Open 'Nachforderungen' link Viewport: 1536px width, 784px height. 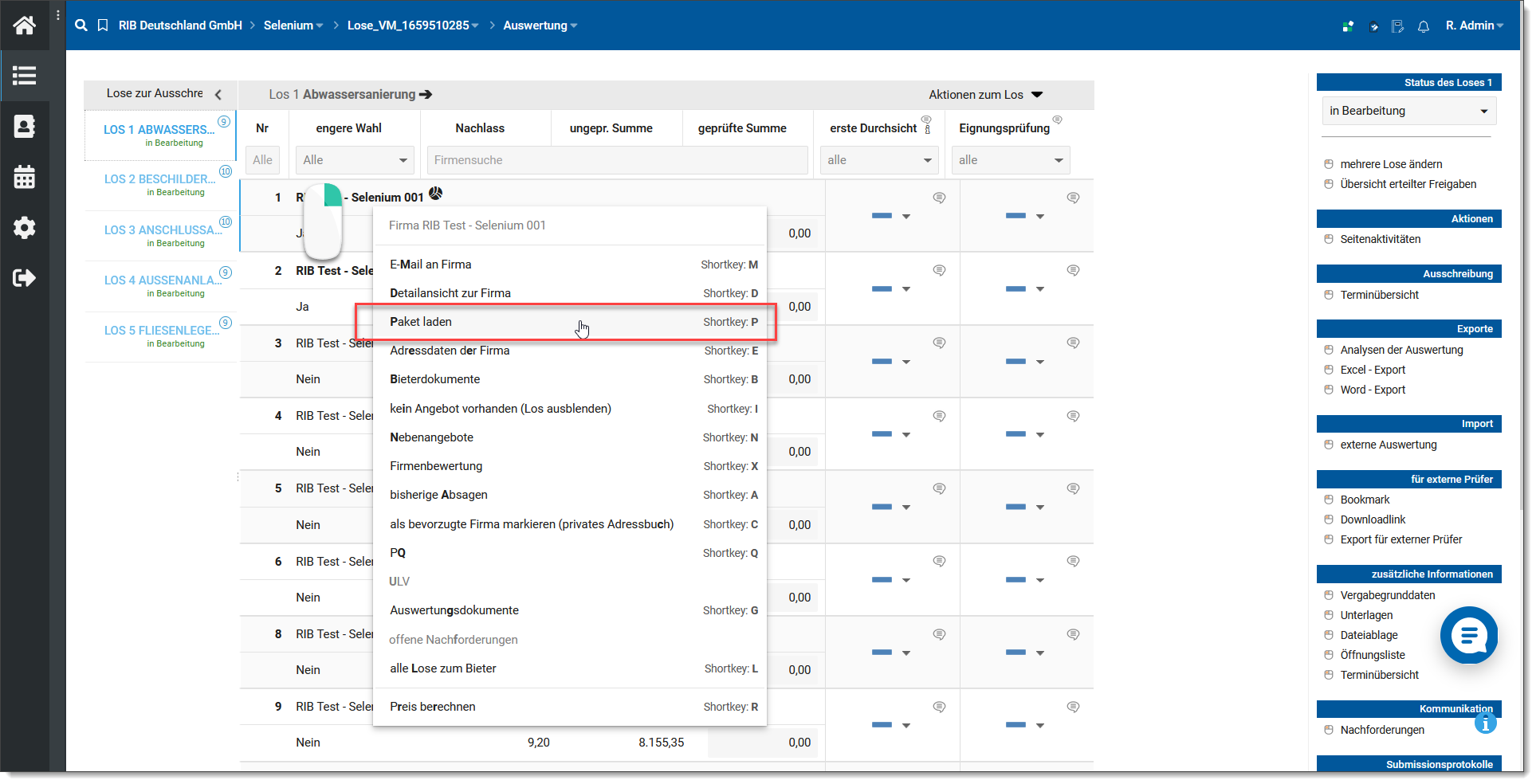pyautogui.click(x=1382, y=730)
